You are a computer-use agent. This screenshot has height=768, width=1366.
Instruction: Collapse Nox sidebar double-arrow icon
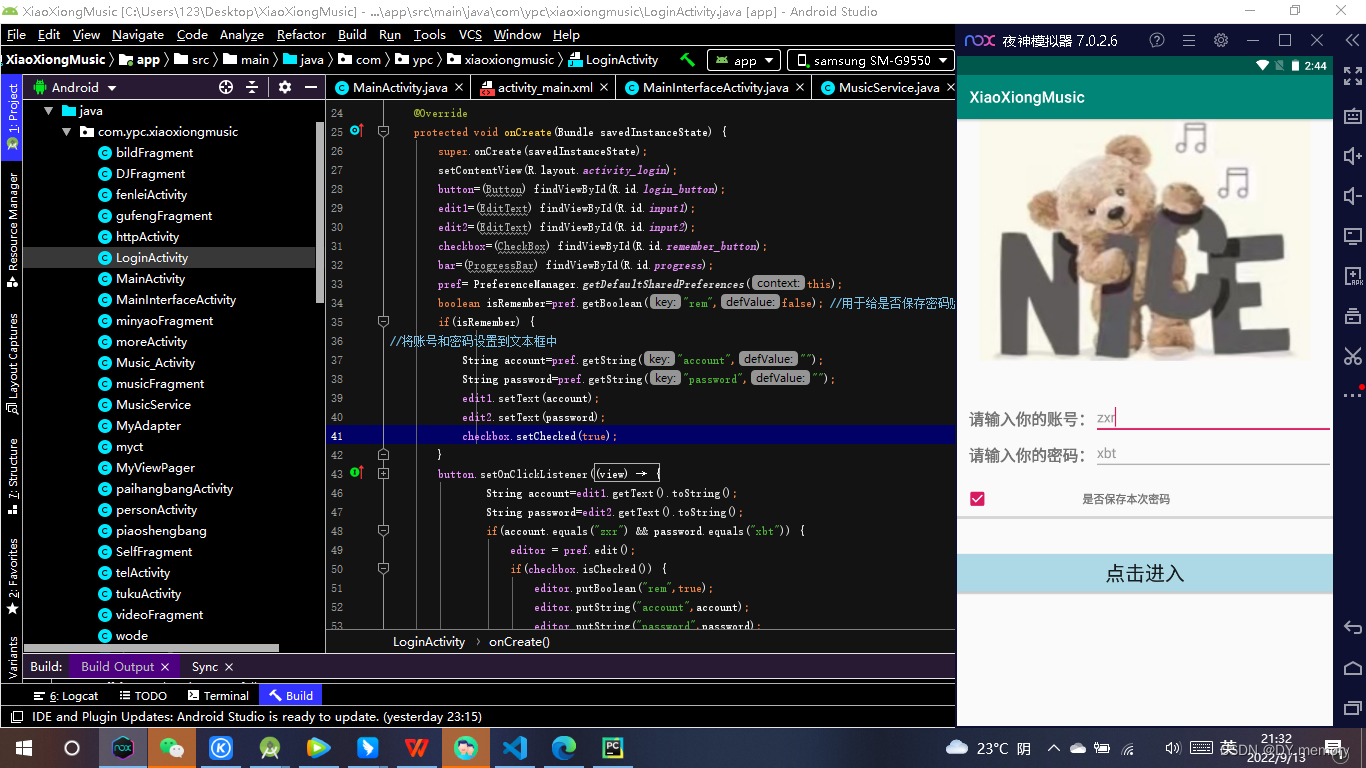tap(1350, 40)
